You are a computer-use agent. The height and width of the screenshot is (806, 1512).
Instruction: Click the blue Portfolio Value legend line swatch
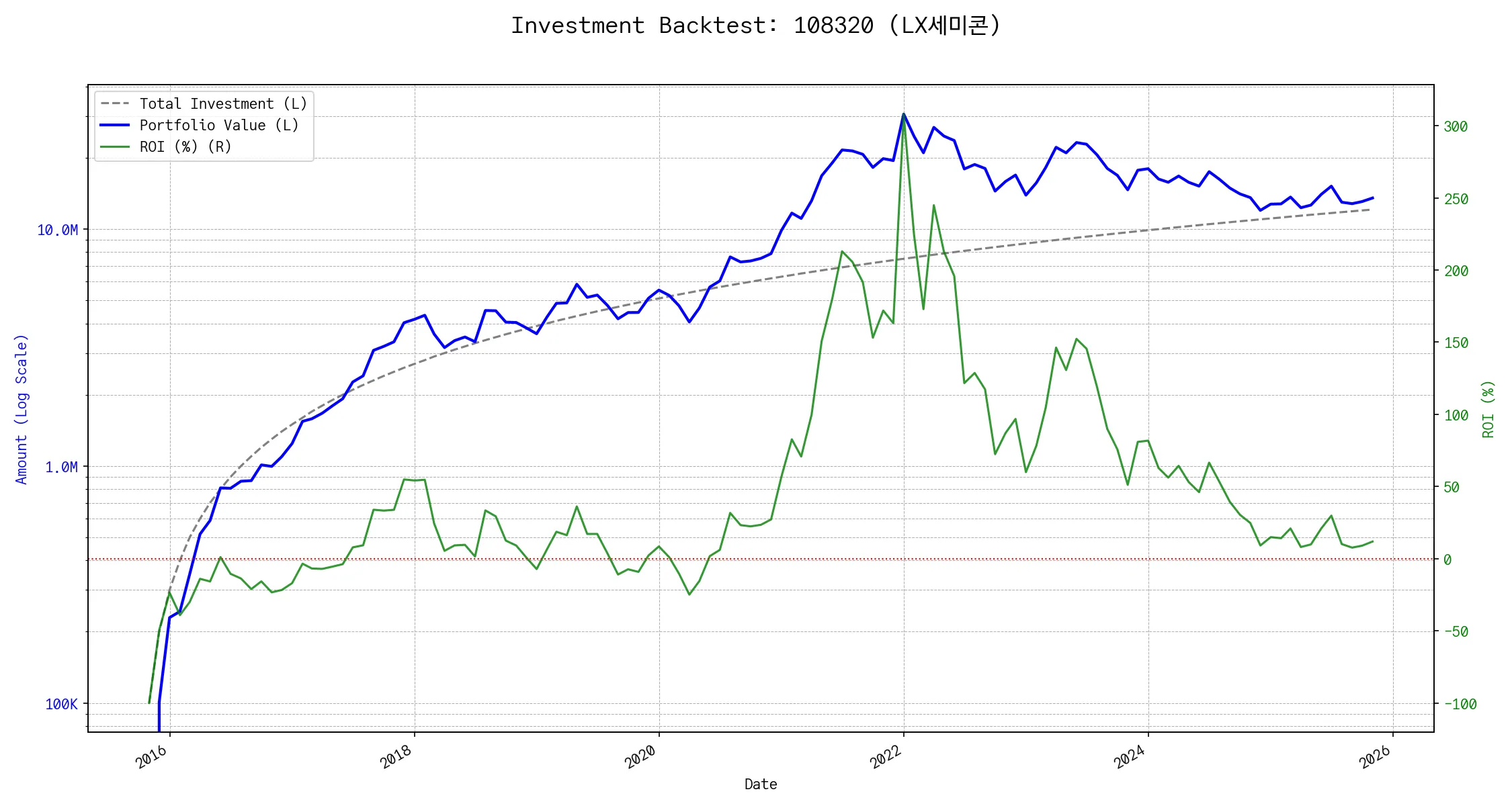pos(115,125)
